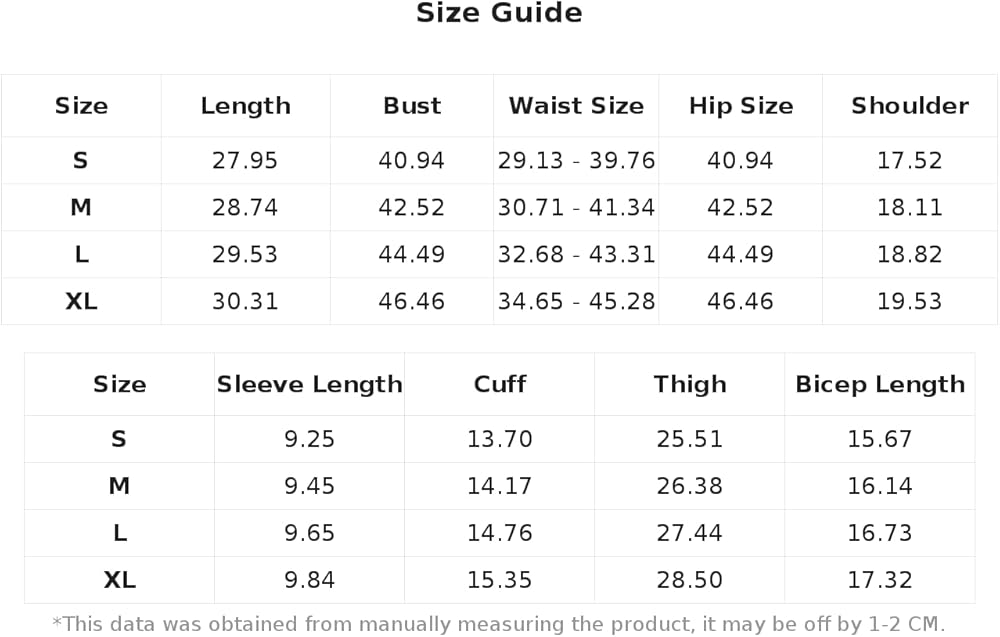Select the Cuff column header
Image resolution: width=1000 pixels, height=637 pixels.
[x=499, y=385]
